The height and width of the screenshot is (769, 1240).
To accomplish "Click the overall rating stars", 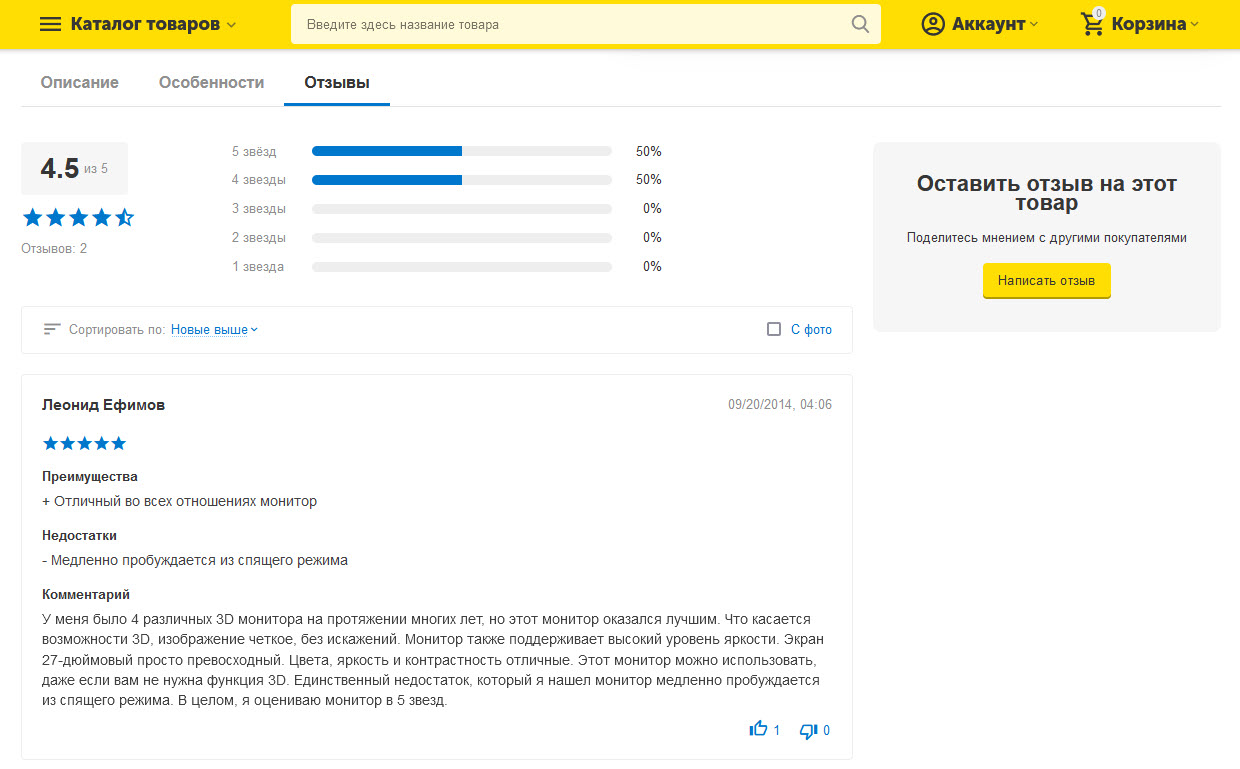I will coord(78,217).
